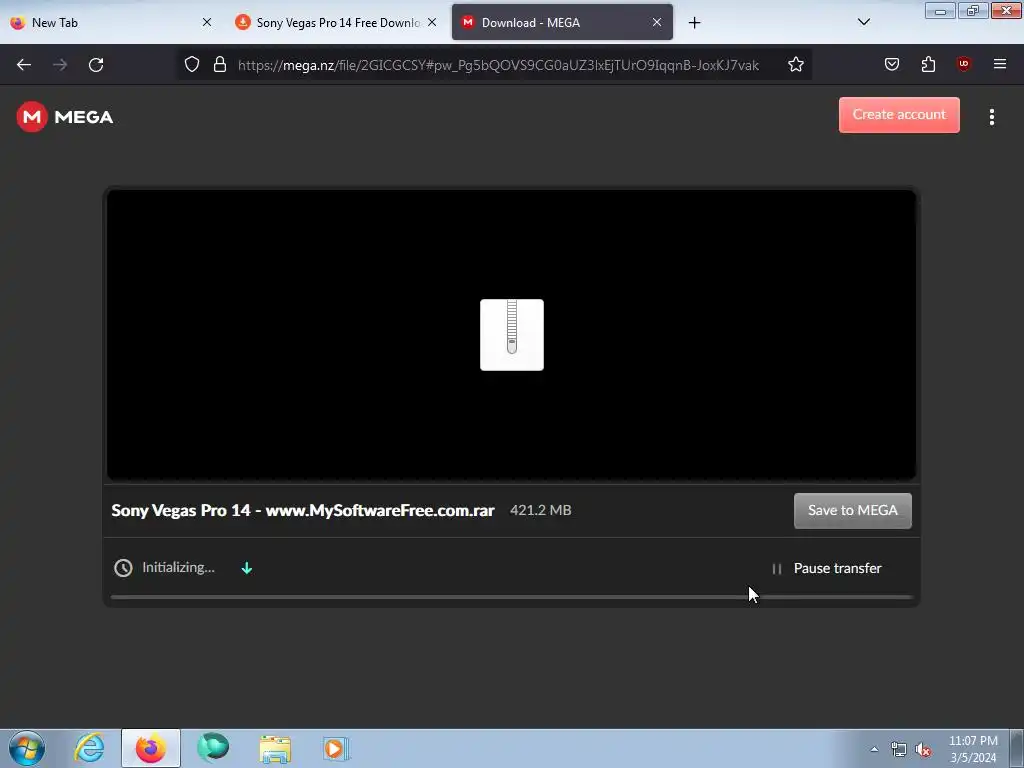The height and width of the screenshot is (768, 1024).
Task: Launch Internet Explorer from the taskbar
Action: pos(89,748)
